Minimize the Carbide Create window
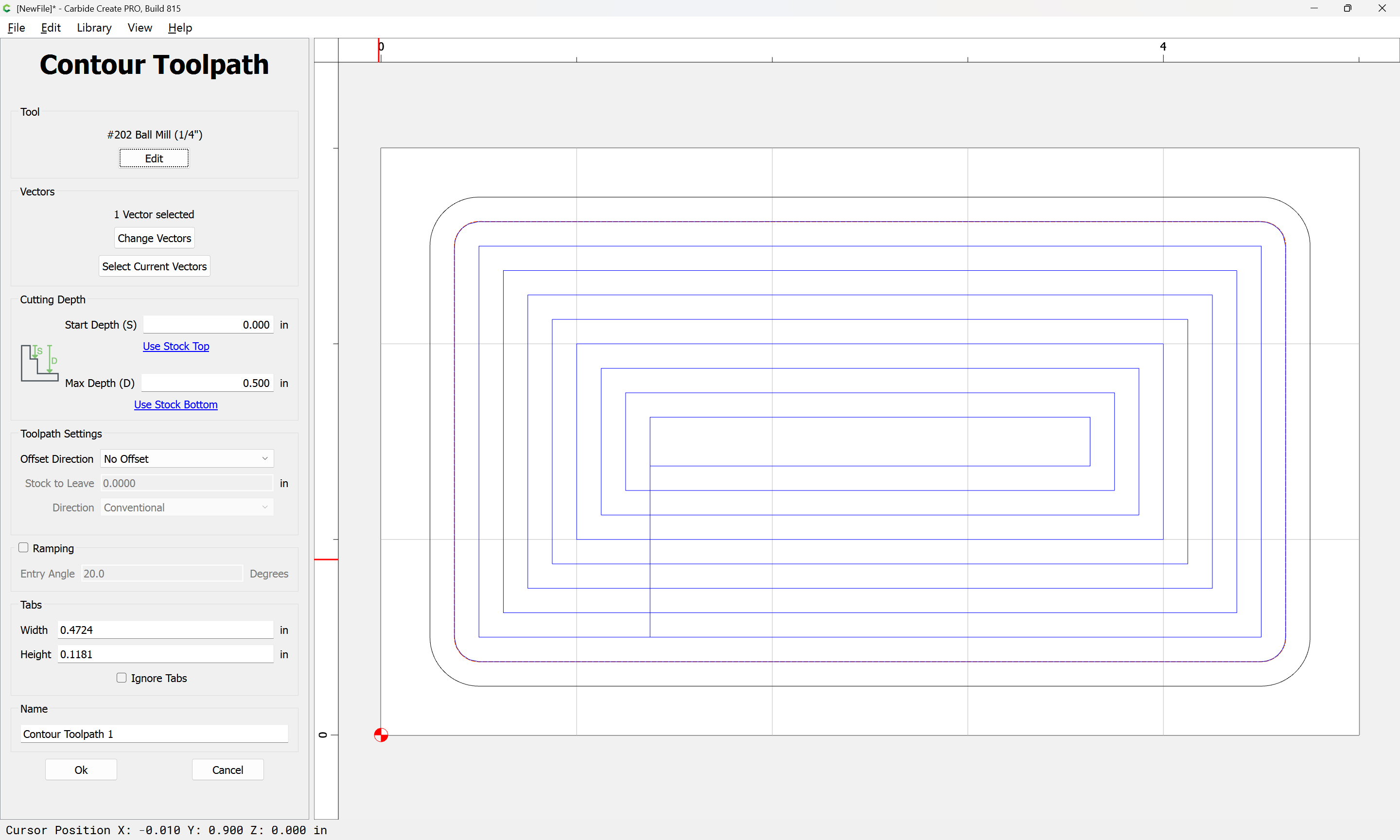1400x840 pixels. point(1314,8)
